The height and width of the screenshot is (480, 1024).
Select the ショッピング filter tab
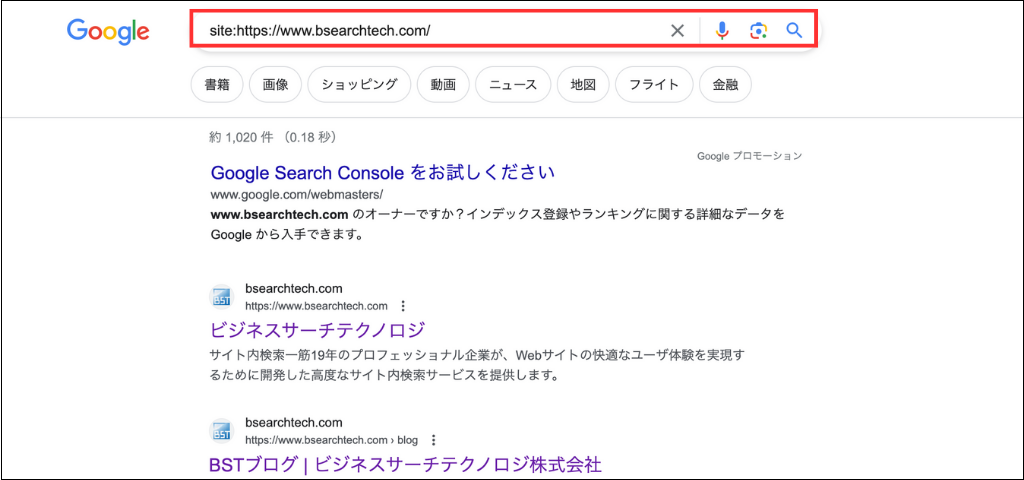click(359, 85)
